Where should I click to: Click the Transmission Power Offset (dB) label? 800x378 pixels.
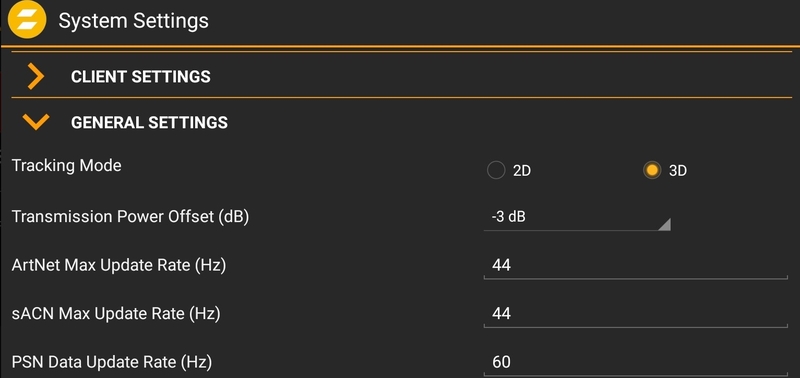click(x=130, y=217)
